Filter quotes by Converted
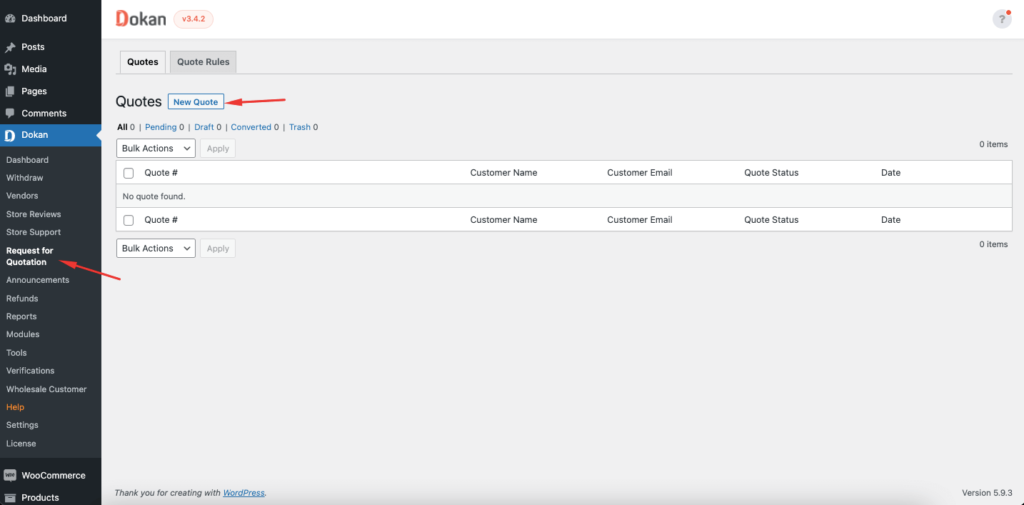The width and height of the screenshot is (1024, 505). (251, 127)
